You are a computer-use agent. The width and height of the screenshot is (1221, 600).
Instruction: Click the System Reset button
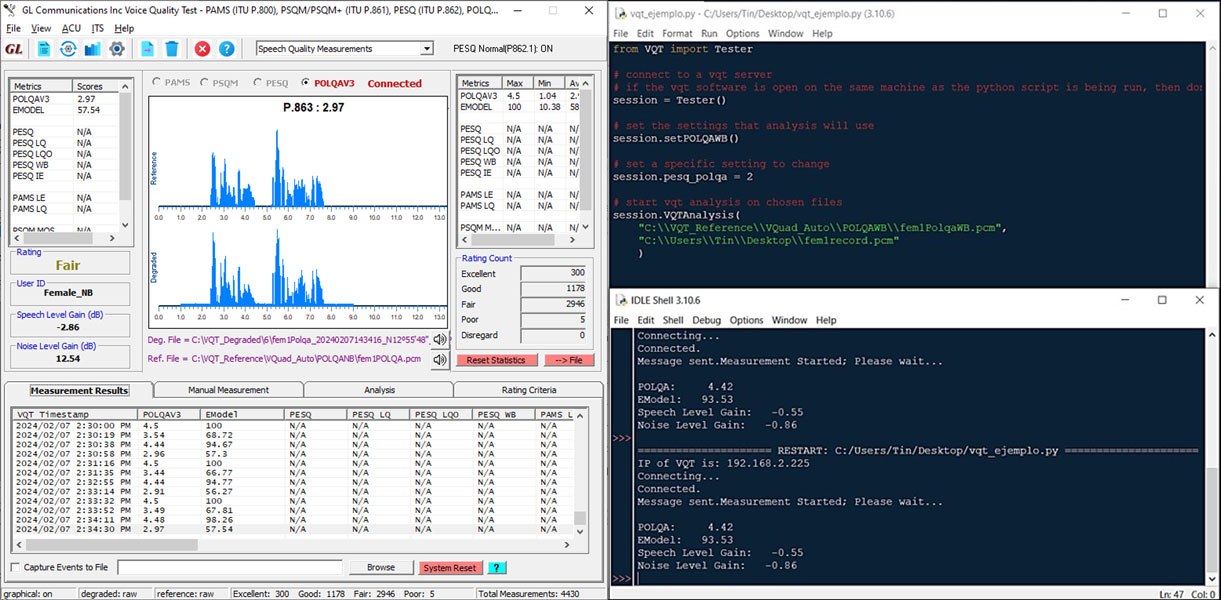click(450, 567)
